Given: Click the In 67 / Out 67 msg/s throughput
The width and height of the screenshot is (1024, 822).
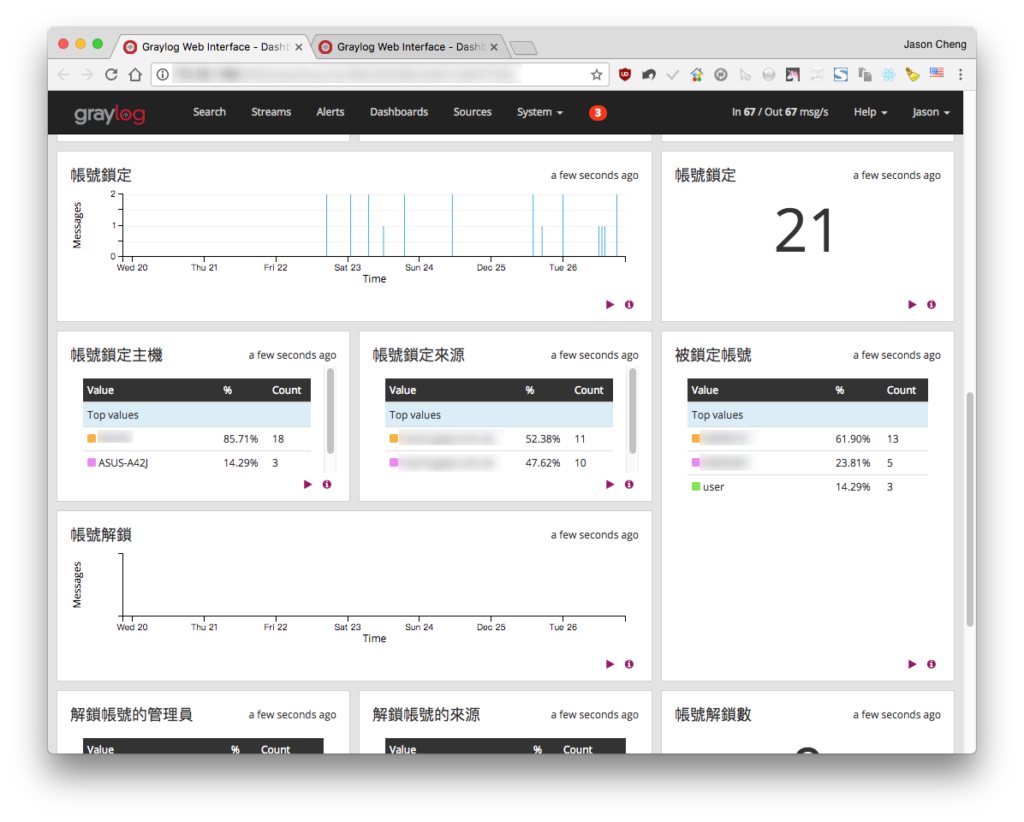Looking at the screenshot, I should (780, 112).
